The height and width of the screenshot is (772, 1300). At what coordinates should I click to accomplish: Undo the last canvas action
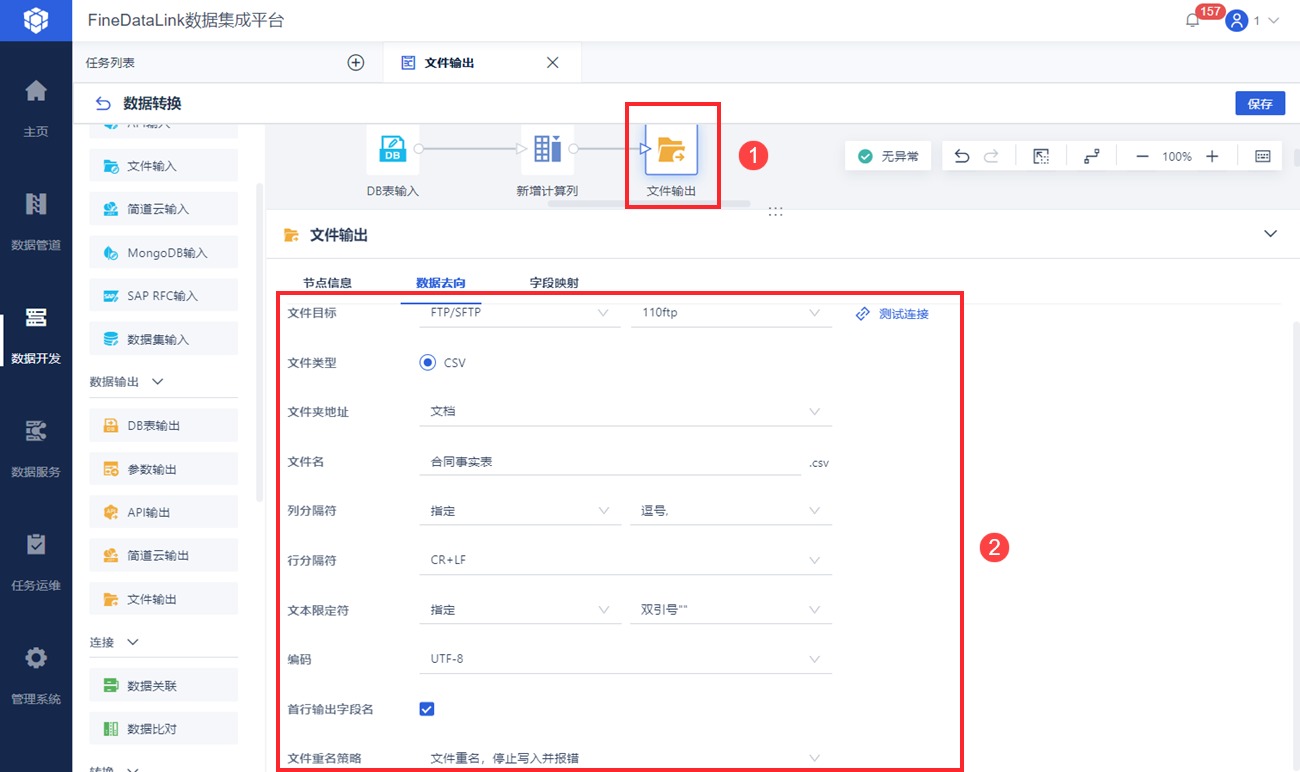(x=962, y=156)
